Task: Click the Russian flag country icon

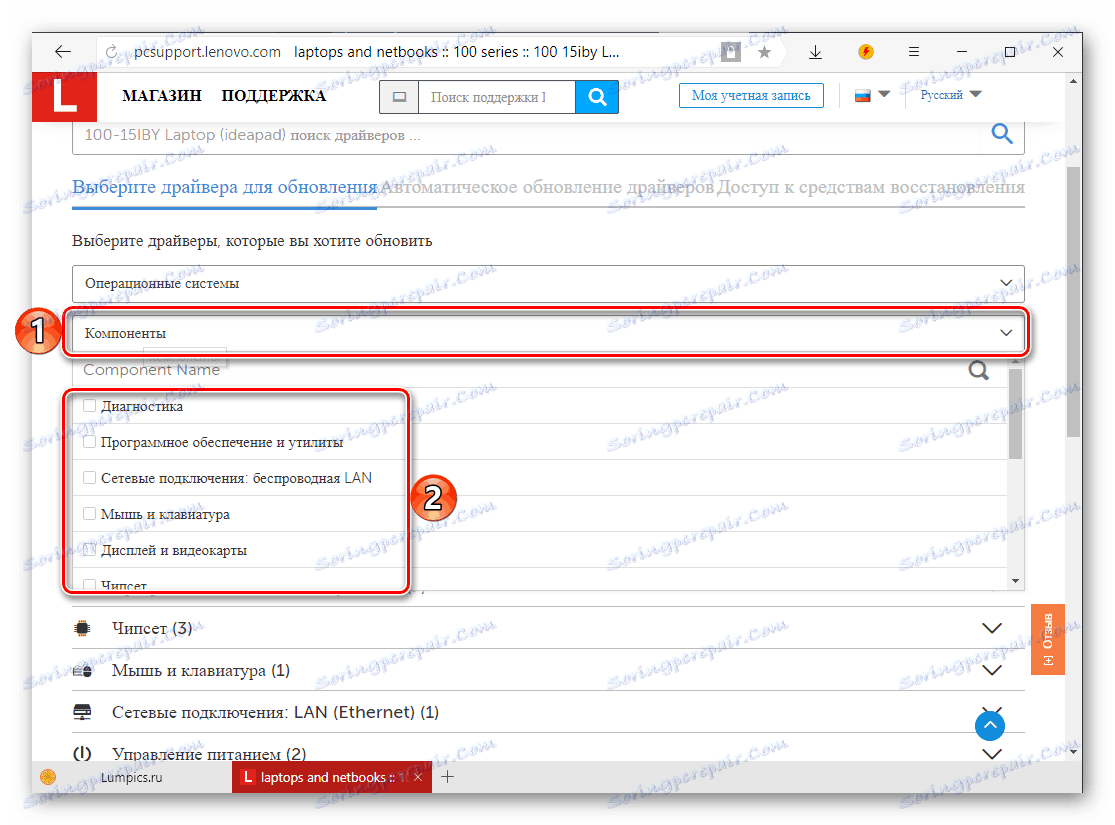Action: click(x=863, y=95)
